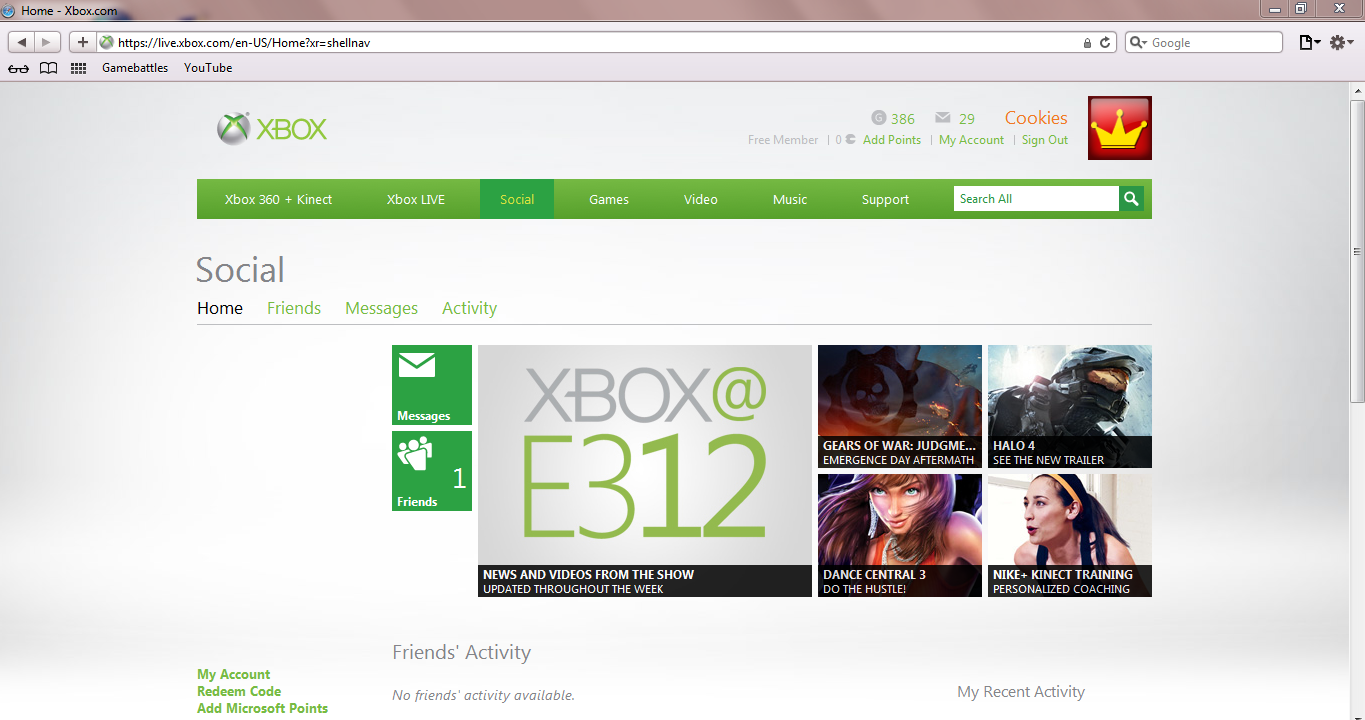Click the Sign Out link
The height and width of the screenshot is (720, 1365).
[x=1045, y=140]
